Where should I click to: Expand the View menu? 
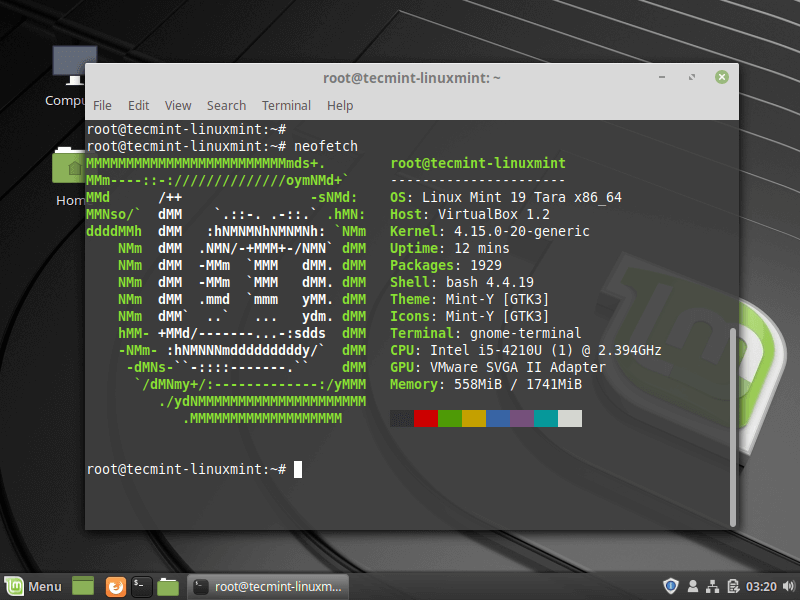pyautogui.click(x=178, y=105)
